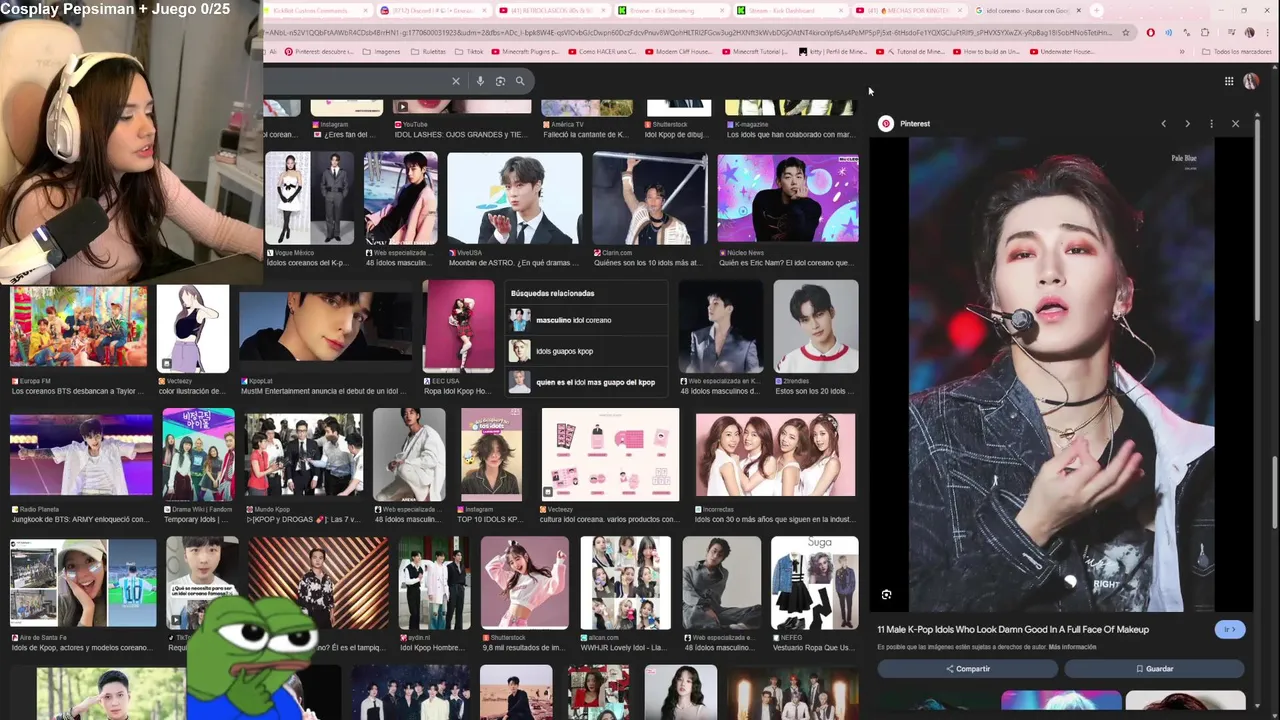
Task: Open the three-dot options in image preview
Action: coord(1211,124)
